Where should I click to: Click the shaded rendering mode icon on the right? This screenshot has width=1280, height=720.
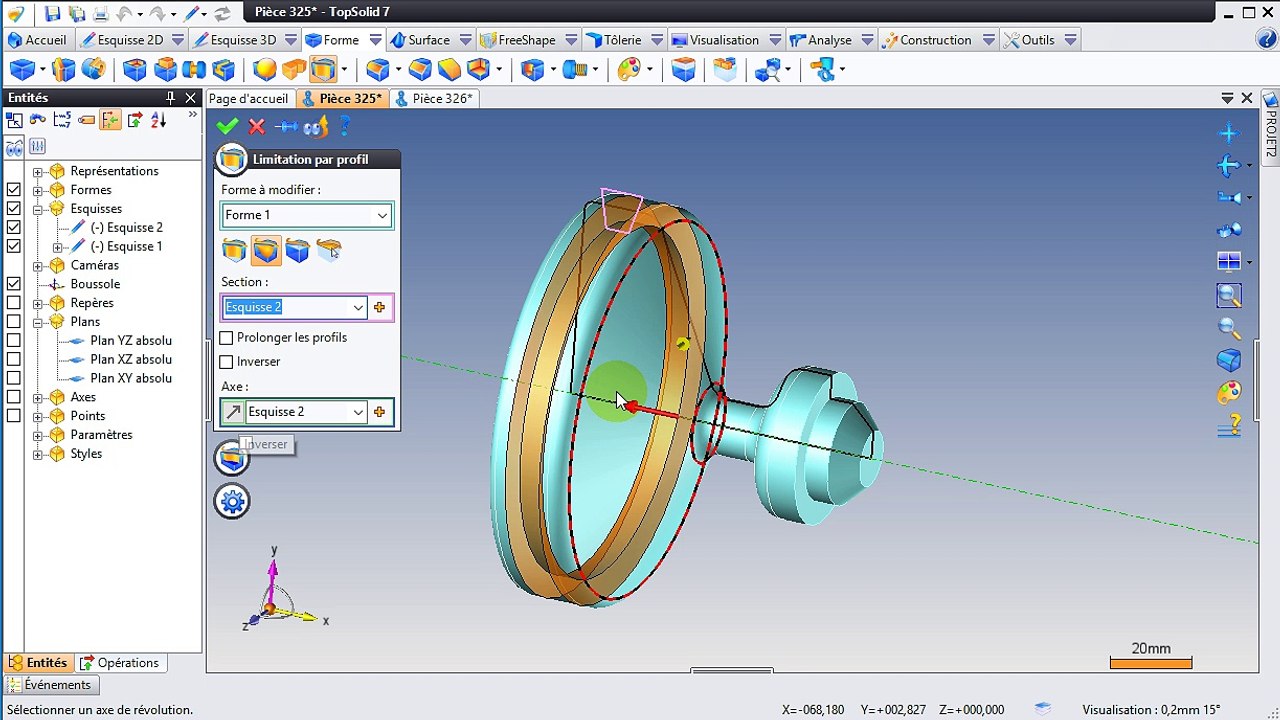(1229, 360)
